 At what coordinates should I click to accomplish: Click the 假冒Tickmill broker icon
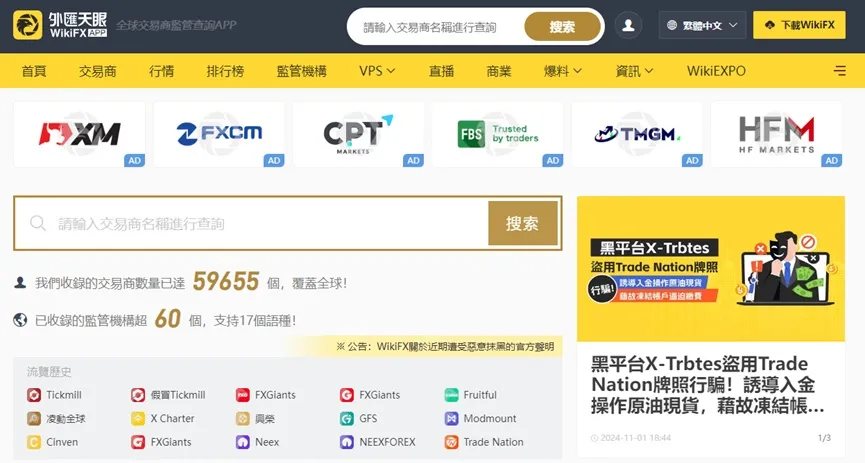click(138, 395)
